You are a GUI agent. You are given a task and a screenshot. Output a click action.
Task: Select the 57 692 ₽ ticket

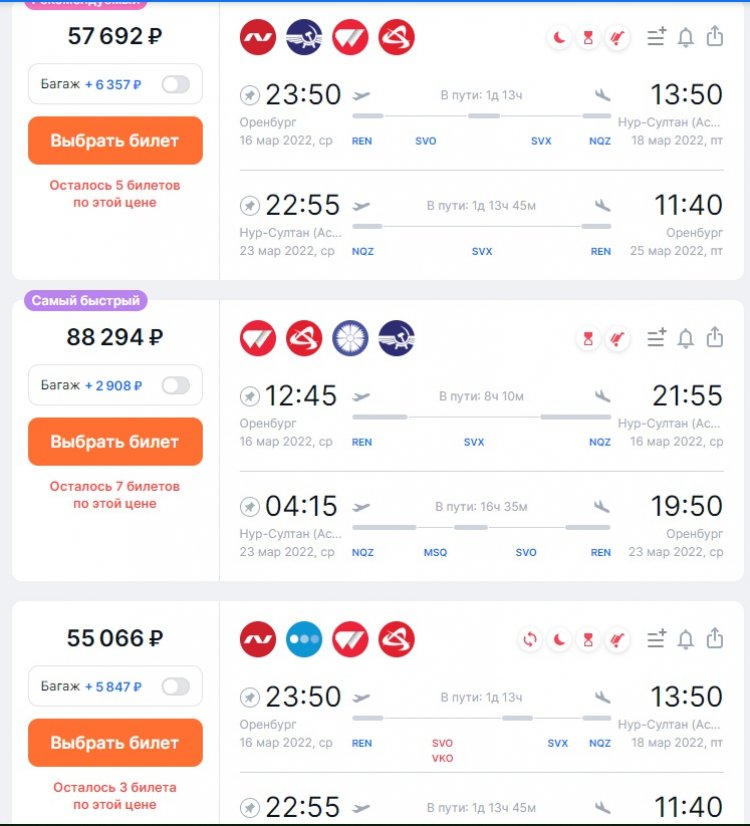115,141
